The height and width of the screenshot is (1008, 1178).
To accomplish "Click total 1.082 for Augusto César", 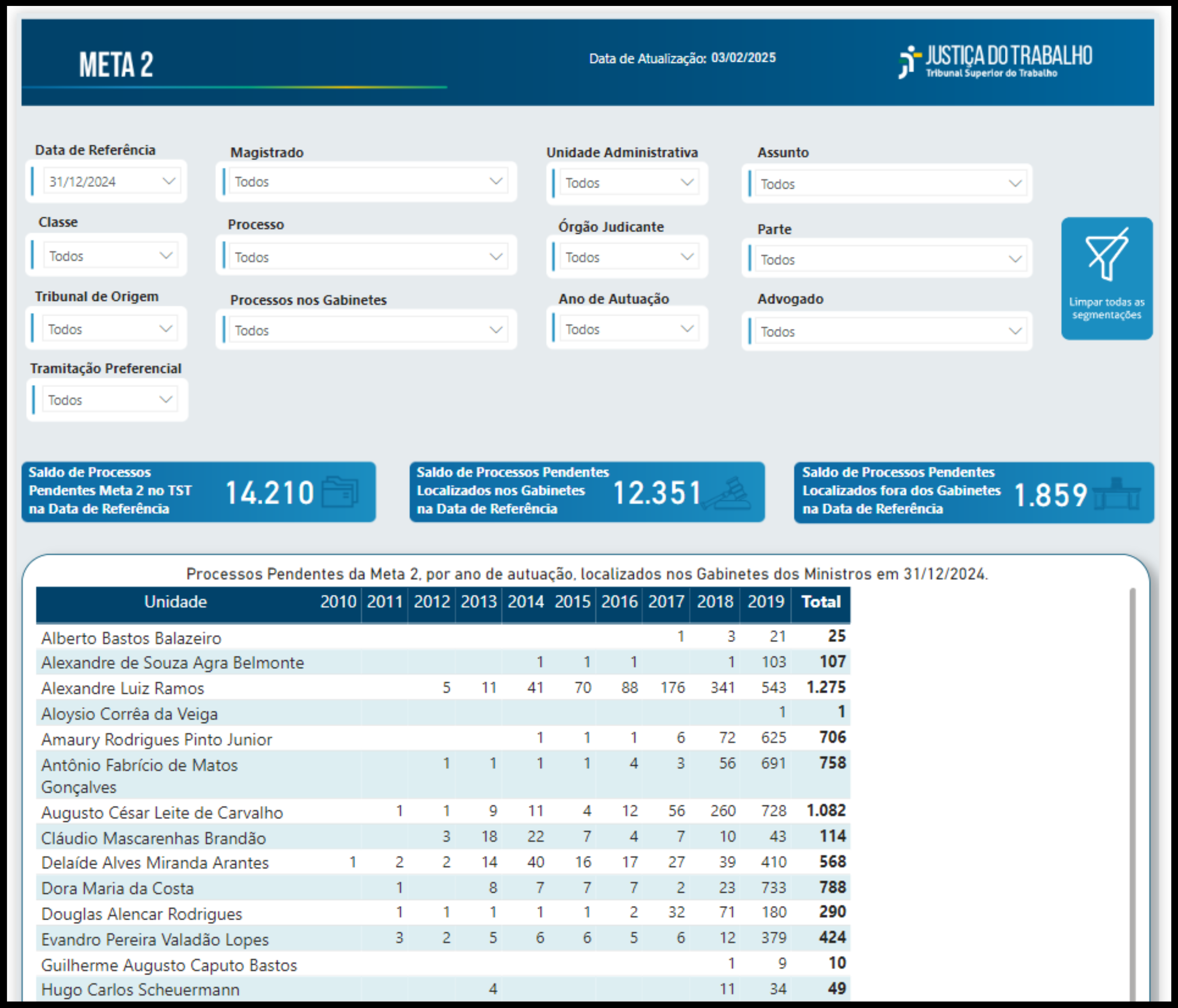I will point(826,811).
